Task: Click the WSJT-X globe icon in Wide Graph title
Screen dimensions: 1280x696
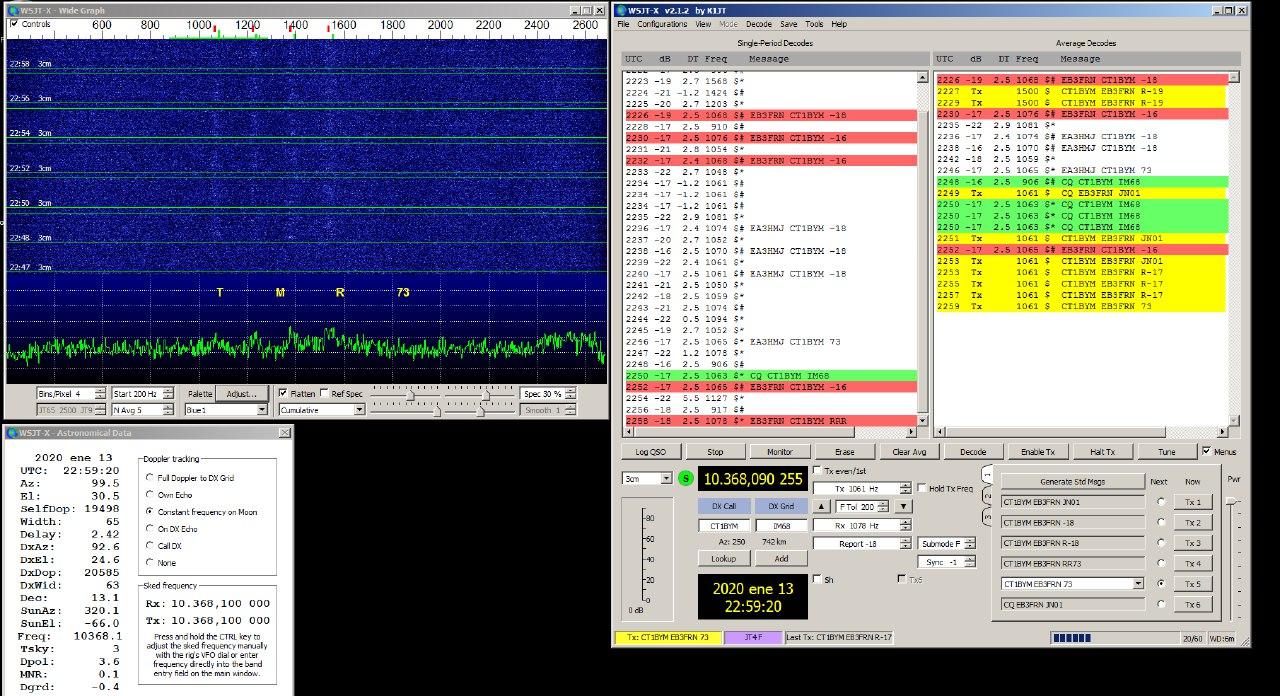Action: click(x=11, y=10)
